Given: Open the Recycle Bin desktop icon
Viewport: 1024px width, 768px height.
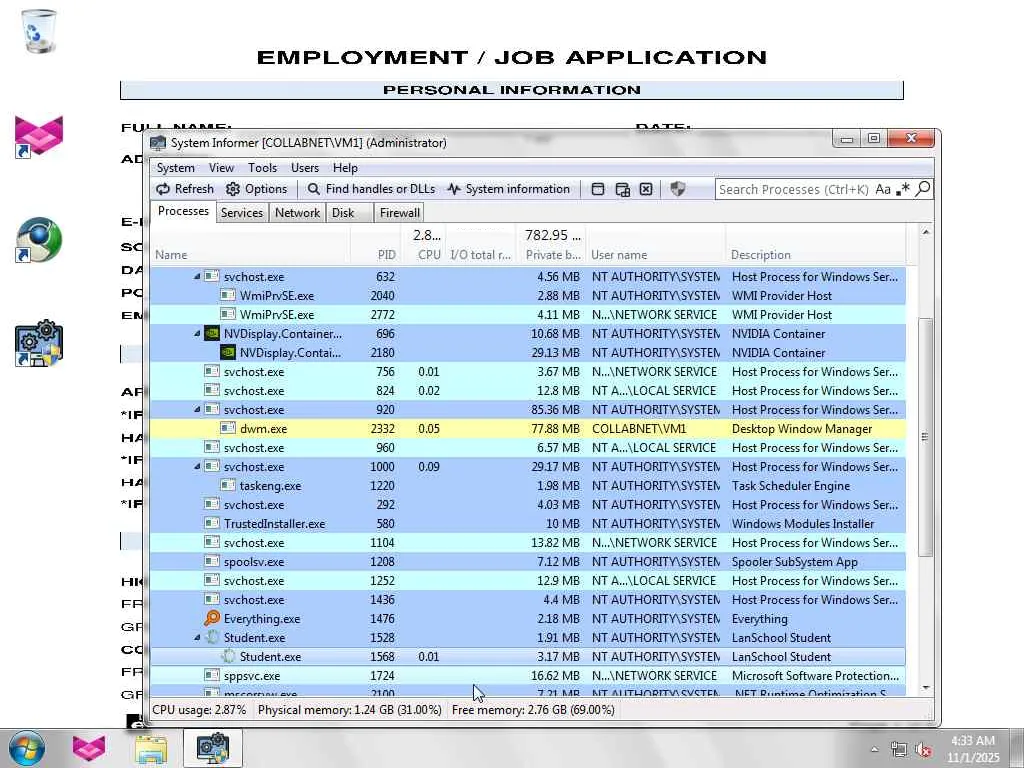Looking at the screenshot, I should (39, 31).
